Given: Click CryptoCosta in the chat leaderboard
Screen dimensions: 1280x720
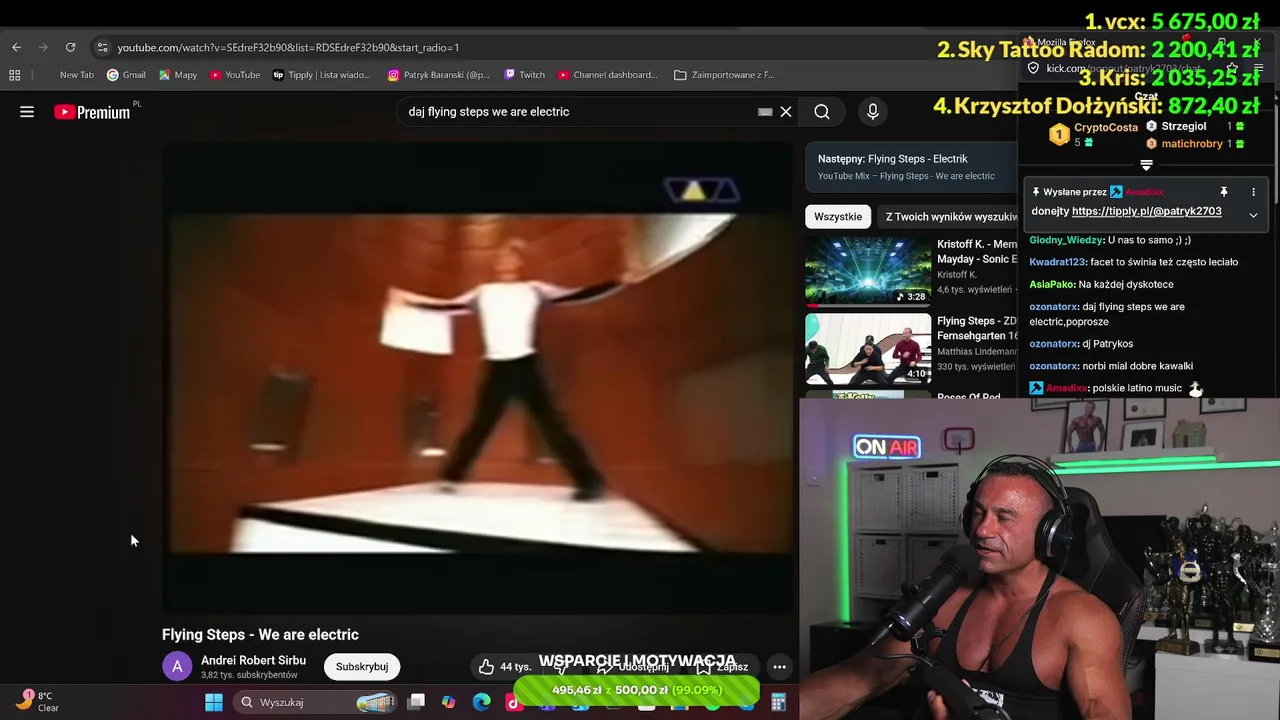Looking at the screenshot, I should point(1106,127).
